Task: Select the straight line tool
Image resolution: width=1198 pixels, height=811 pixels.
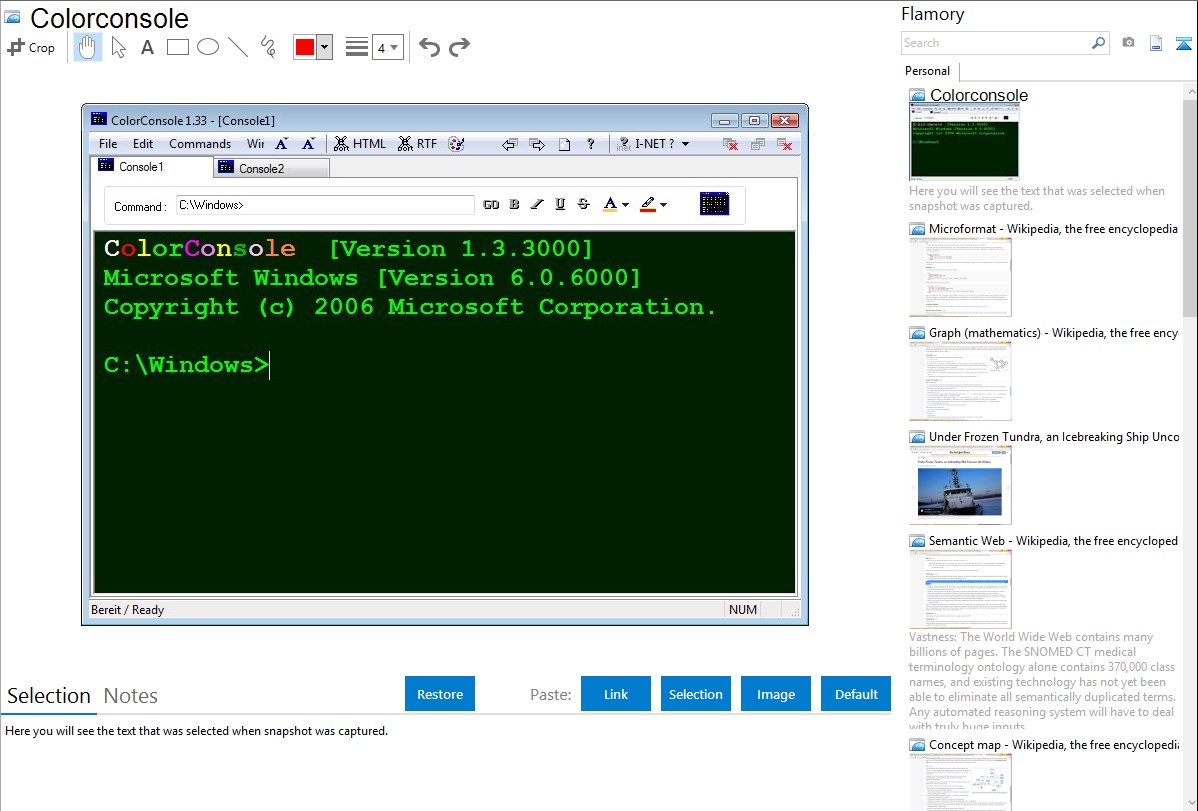Action: tap(238, 47)
